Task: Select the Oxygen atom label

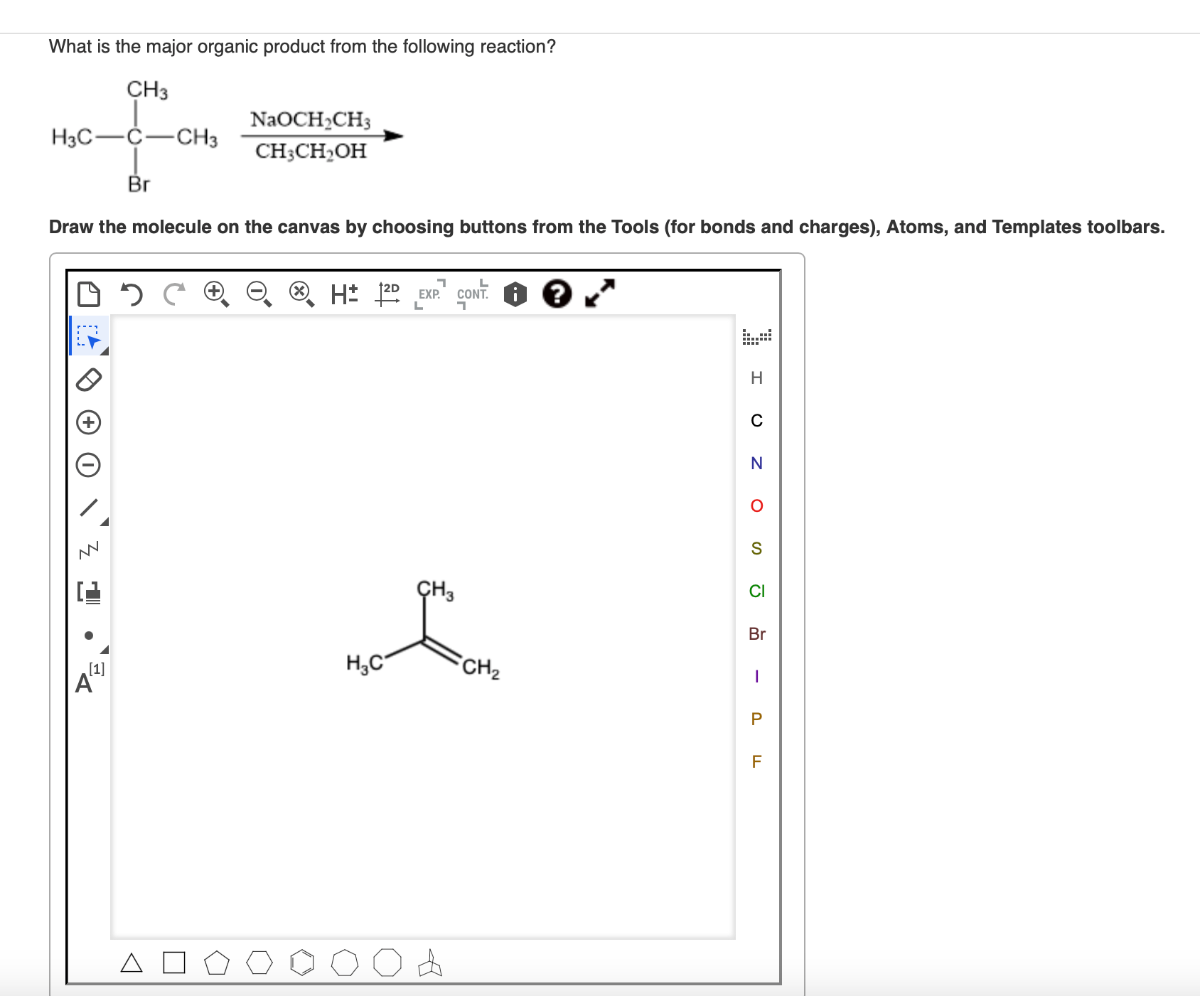Action: [756, 505]
